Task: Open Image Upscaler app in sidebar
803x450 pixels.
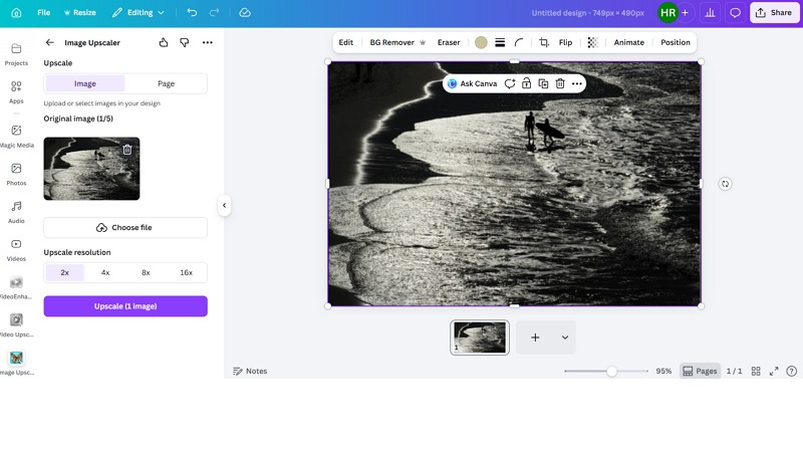Action: [16, 363]
